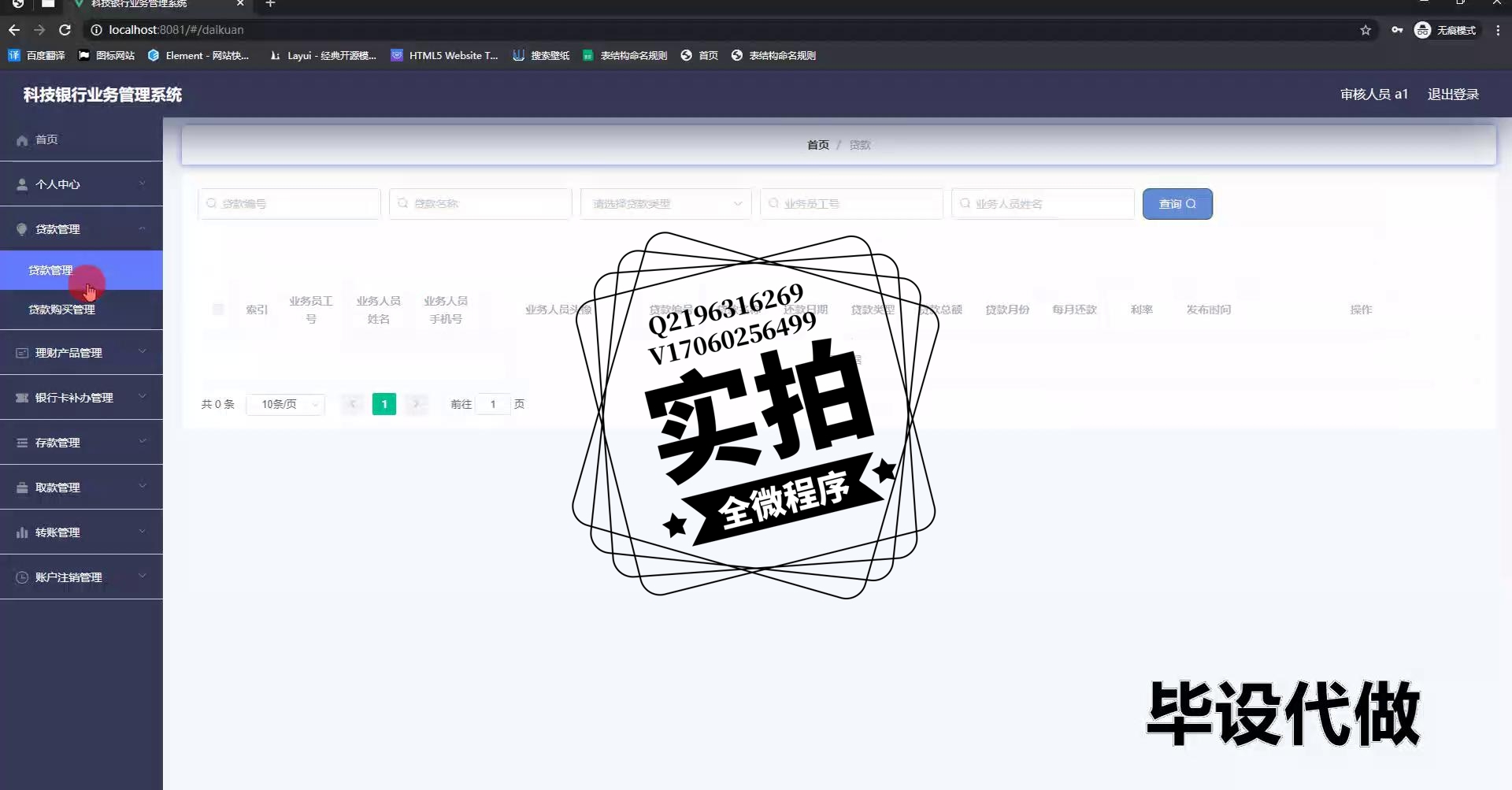Click the 操作 column header
1512x790 pixels.
tap(1361, 310)
